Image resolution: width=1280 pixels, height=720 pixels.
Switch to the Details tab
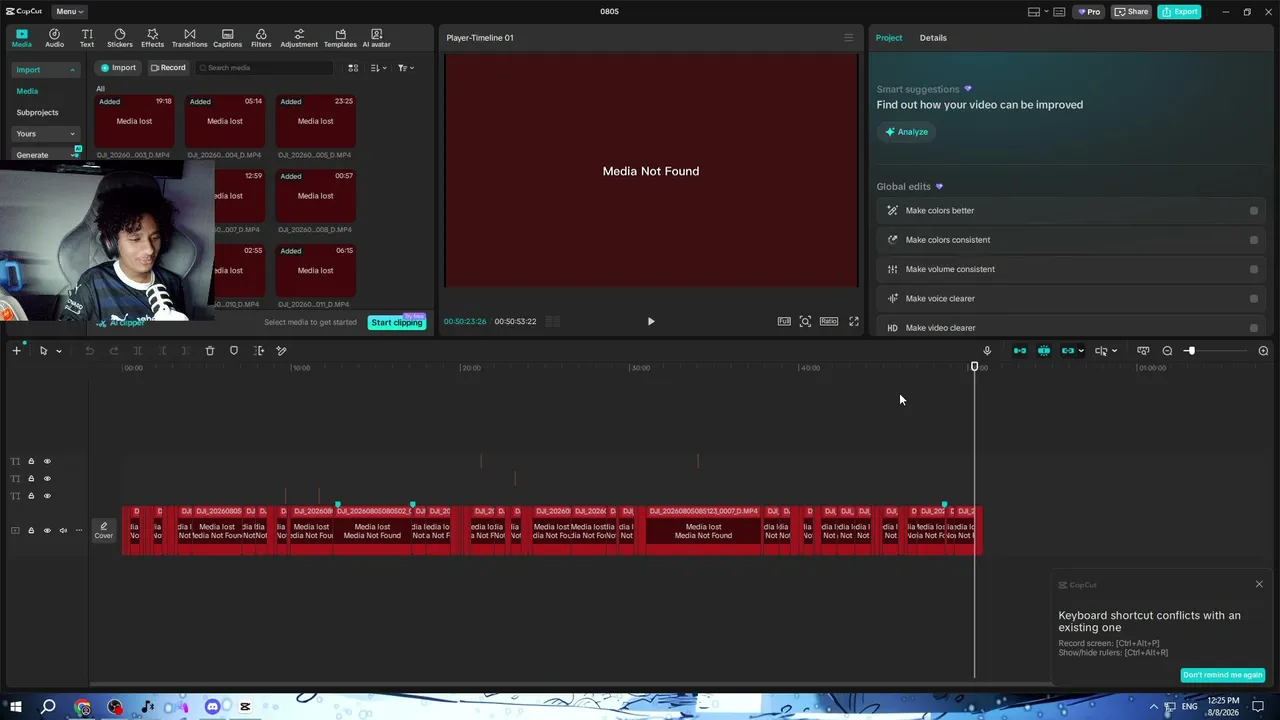(933, 38)
